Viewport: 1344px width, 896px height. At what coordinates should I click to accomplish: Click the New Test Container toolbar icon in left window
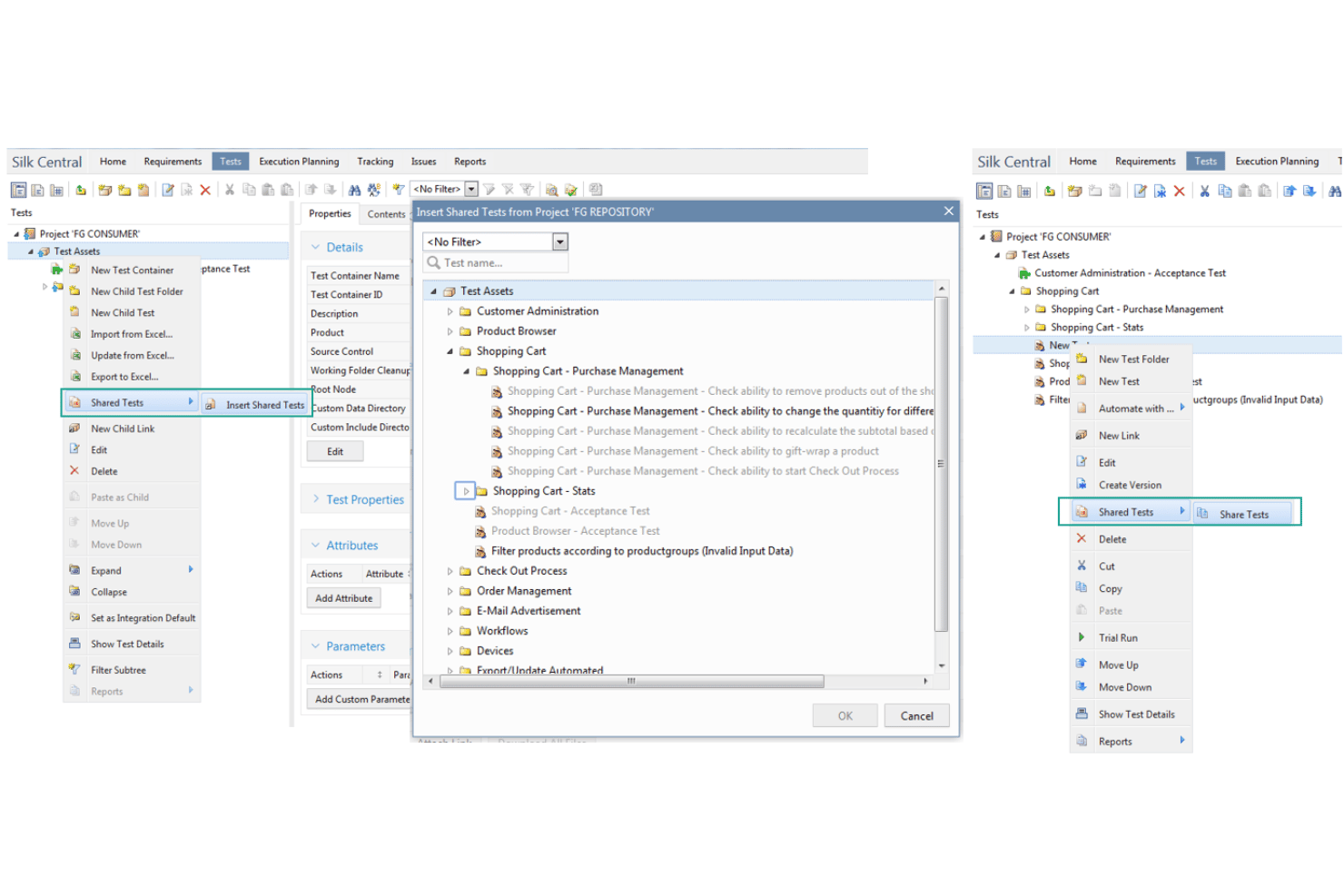click(x=105, y=190)
